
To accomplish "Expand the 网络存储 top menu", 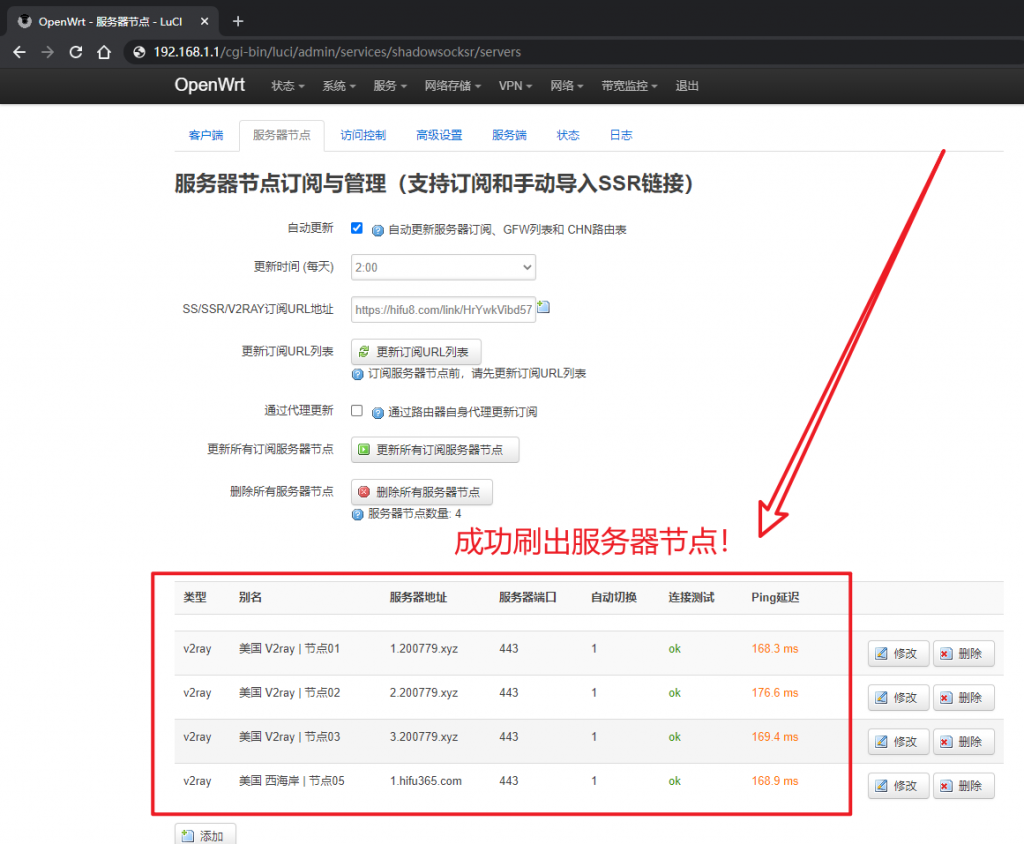I will [453, 86].
